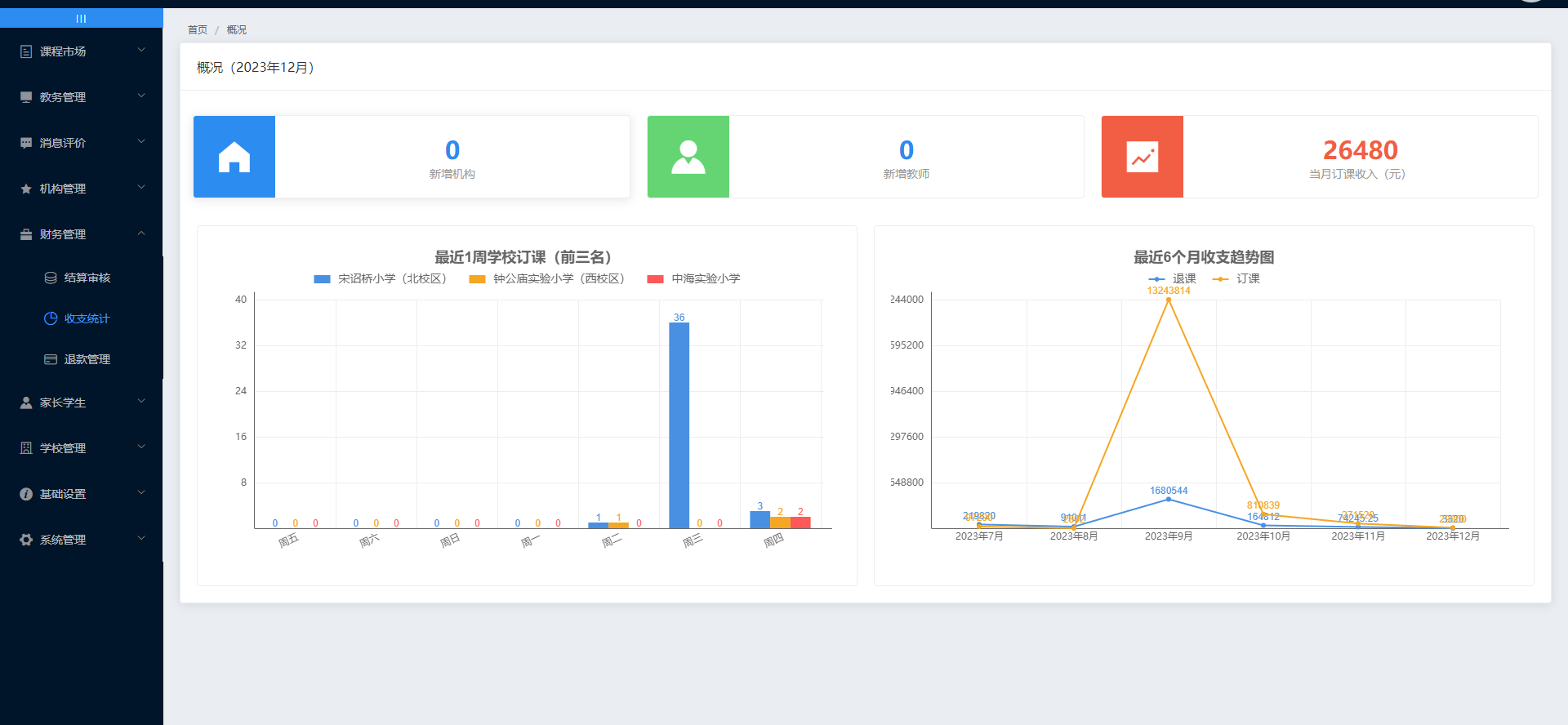Click the 2023年12月 axis label
This screenshot has width=1568, height=725.
pos(1453,536)
